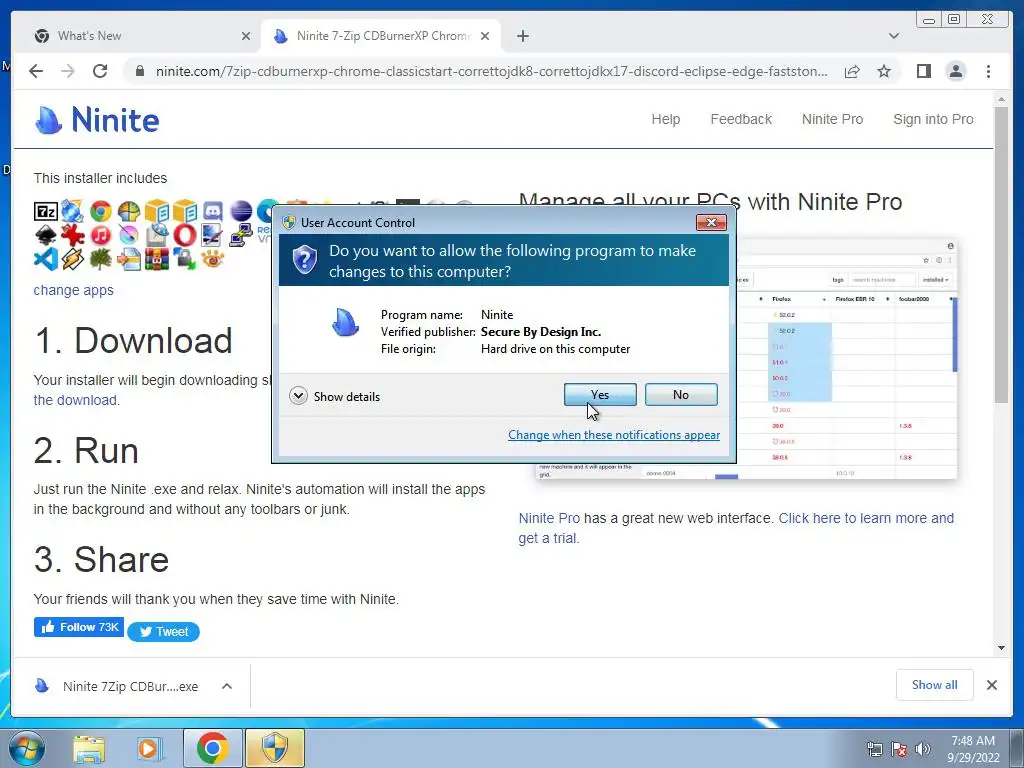Click the Tweet button
The height and width of the screenshot is (768, 1024).
[163, 632]
